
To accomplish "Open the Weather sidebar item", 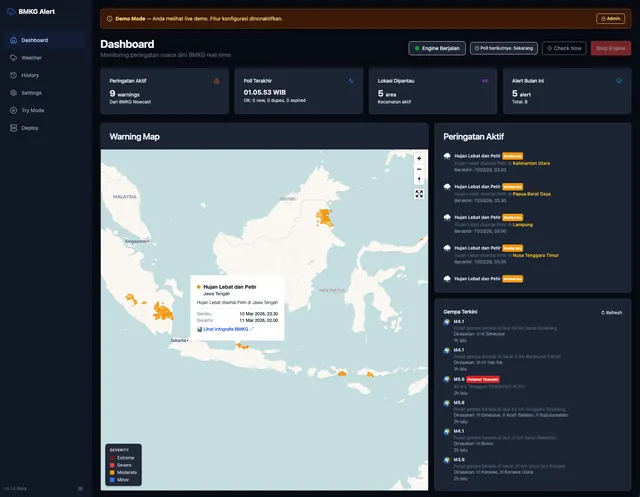I will (46, 58).
